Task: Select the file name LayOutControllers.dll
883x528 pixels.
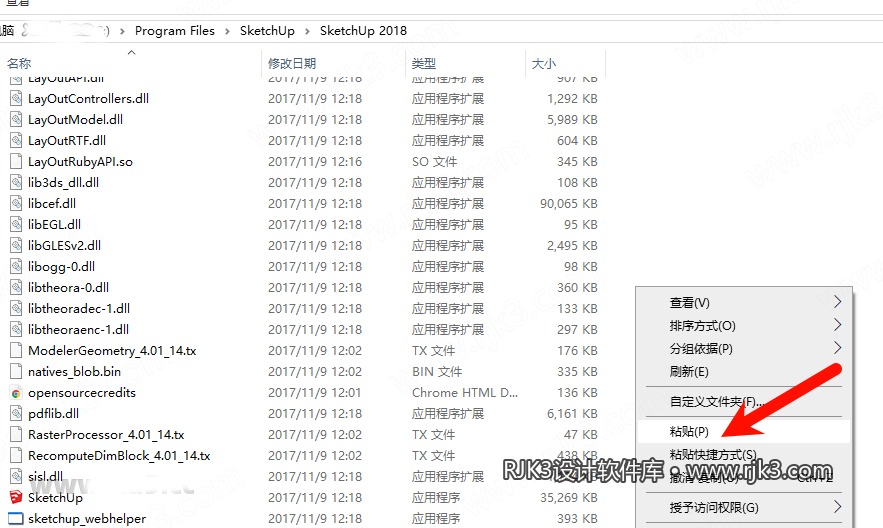Action: coord(88,99)
